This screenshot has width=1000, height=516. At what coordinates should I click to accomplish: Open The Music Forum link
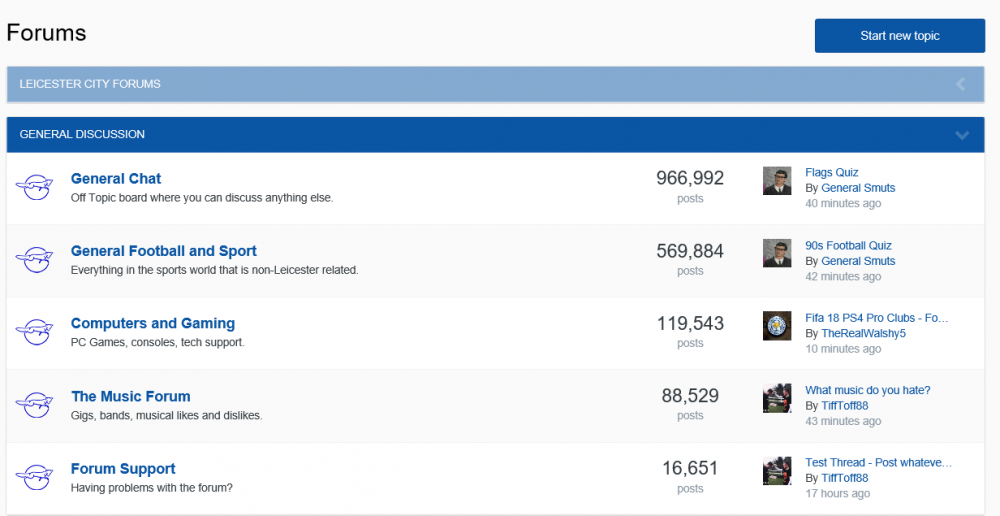pos(131,396)
